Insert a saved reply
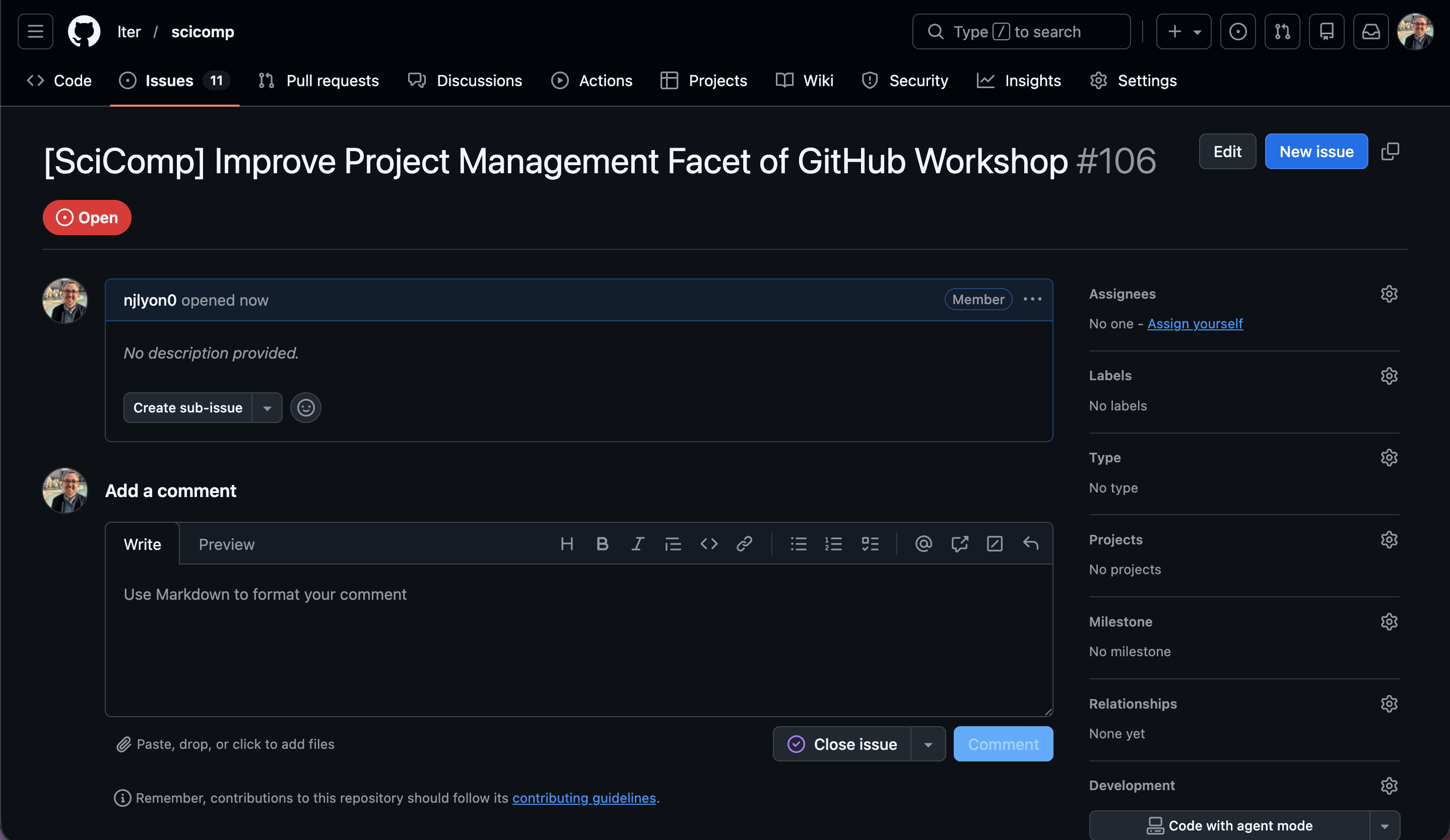The width and height of the screenshot is (1450, 840). (1030, 544)
